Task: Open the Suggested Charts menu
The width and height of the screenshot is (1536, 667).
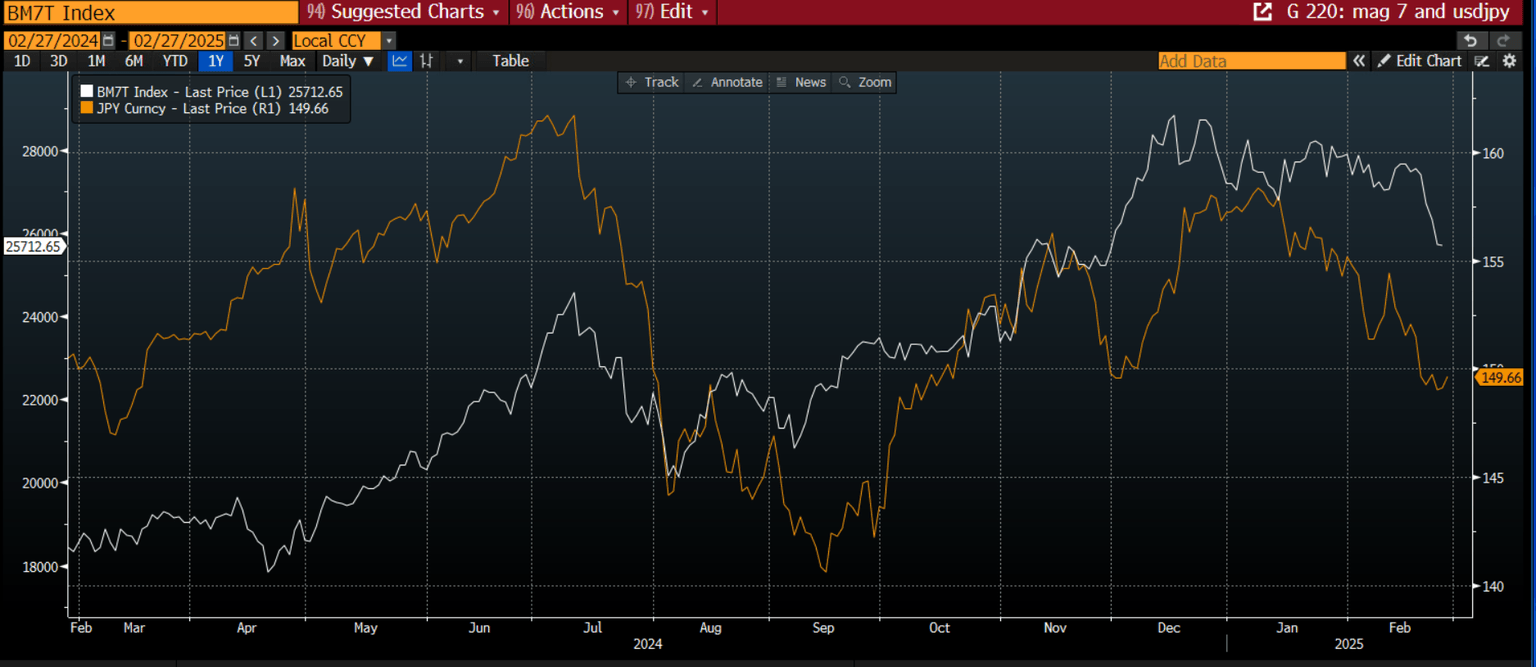Action: 403,12
